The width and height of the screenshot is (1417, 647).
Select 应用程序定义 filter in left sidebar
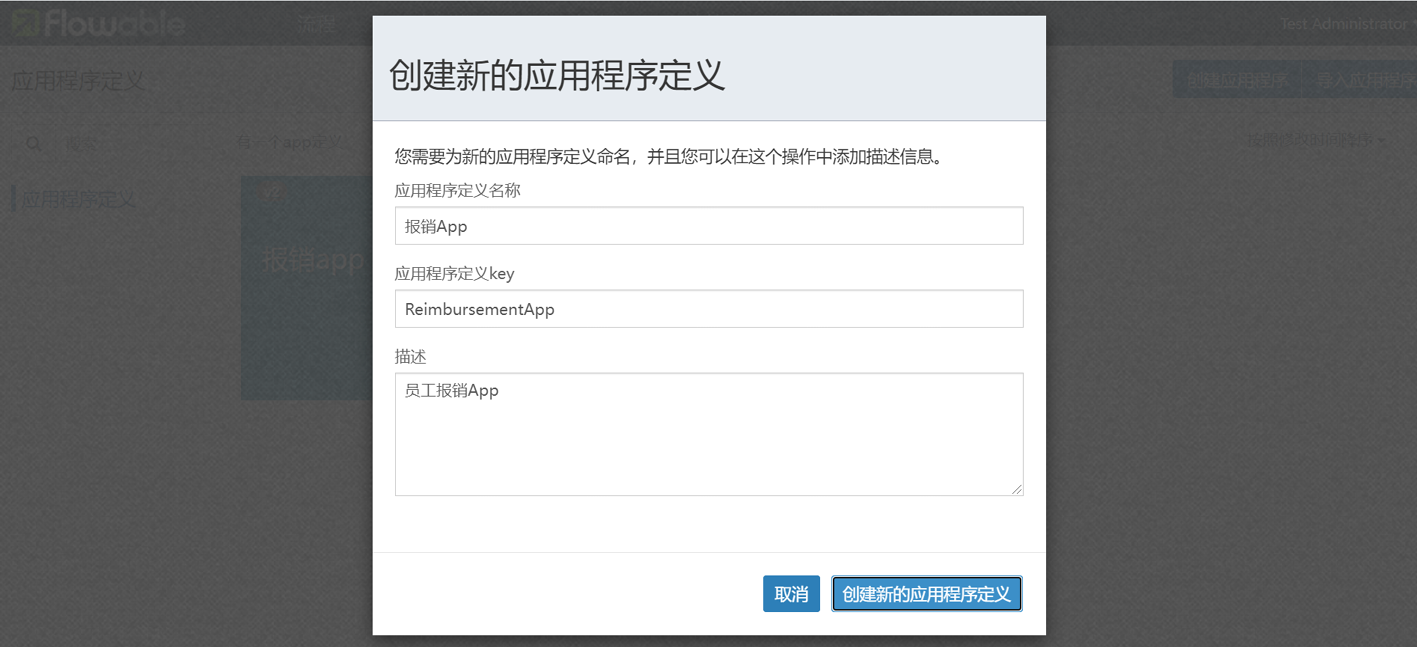pos(78,199)
